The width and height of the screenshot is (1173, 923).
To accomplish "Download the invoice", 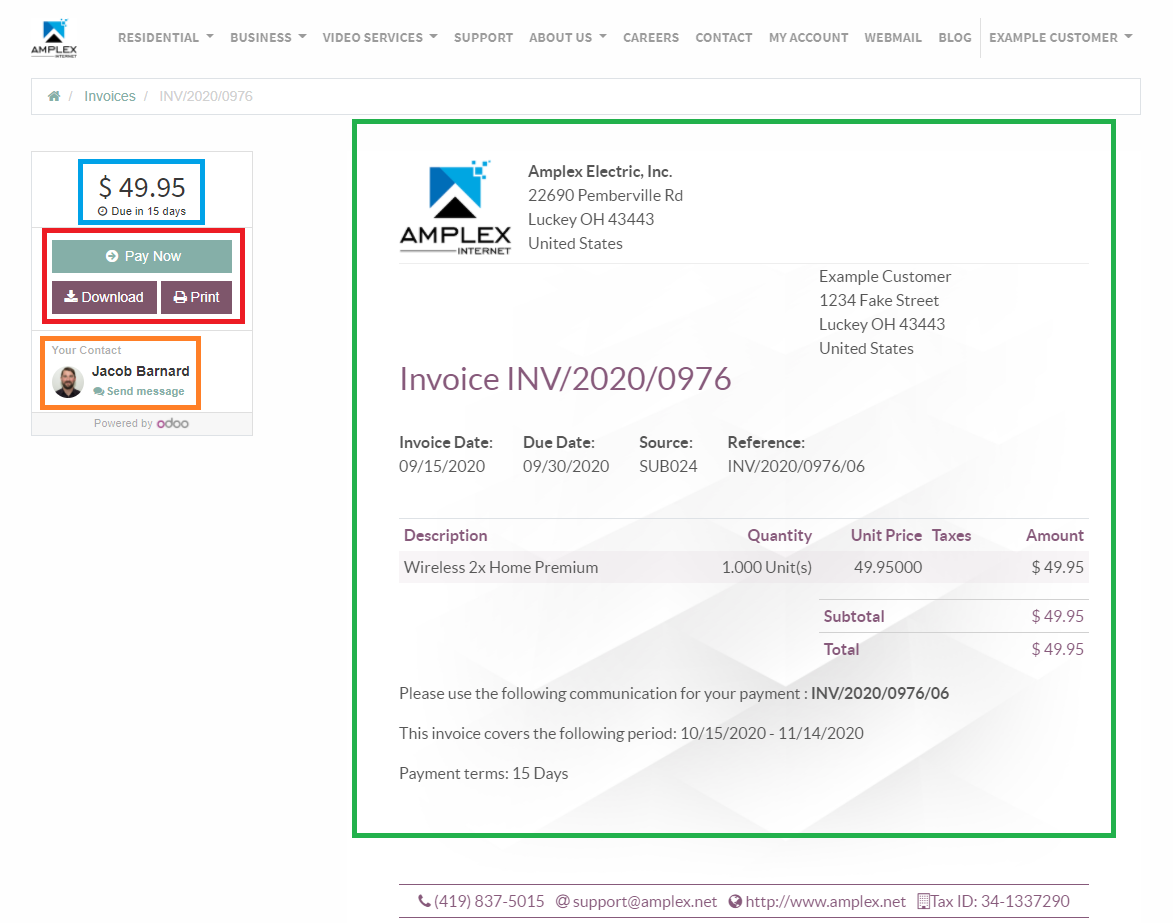I will coord(104,297).
